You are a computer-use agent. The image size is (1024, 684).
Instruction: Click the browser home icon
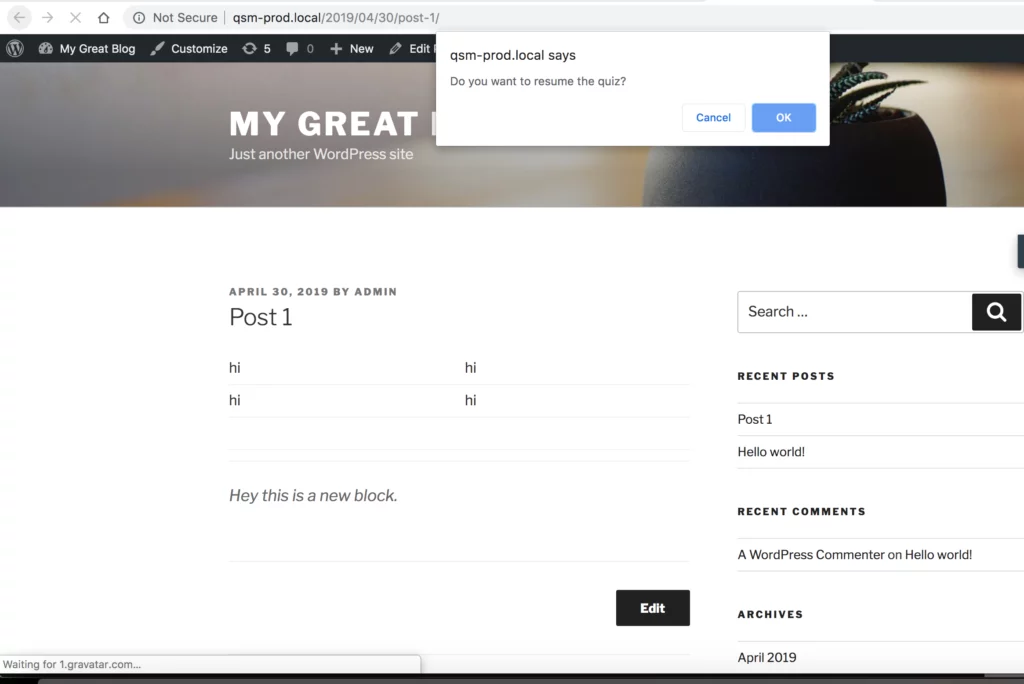(x=104, y=17)
